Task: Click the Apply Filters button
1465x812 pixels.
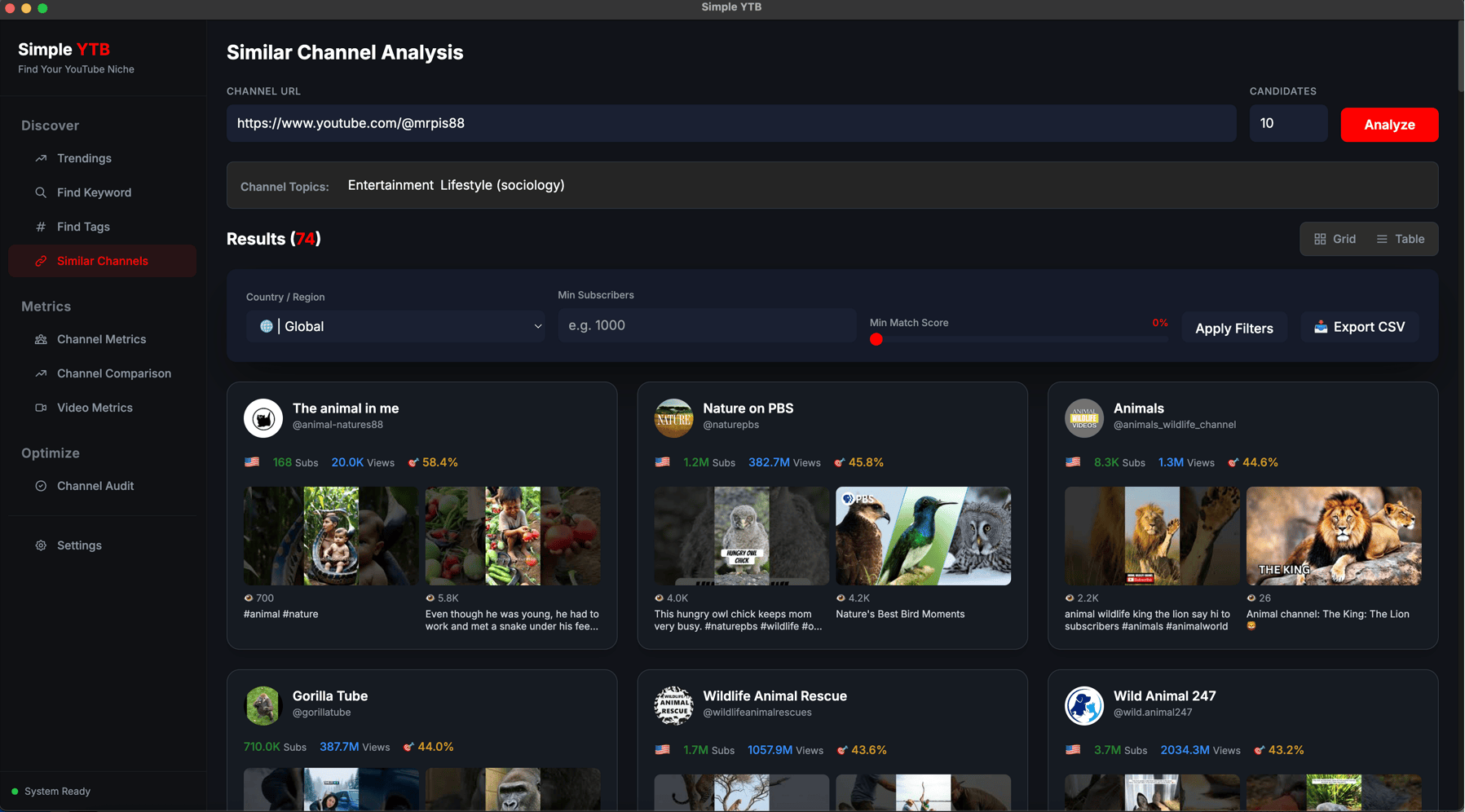Action: (1233, 329)
